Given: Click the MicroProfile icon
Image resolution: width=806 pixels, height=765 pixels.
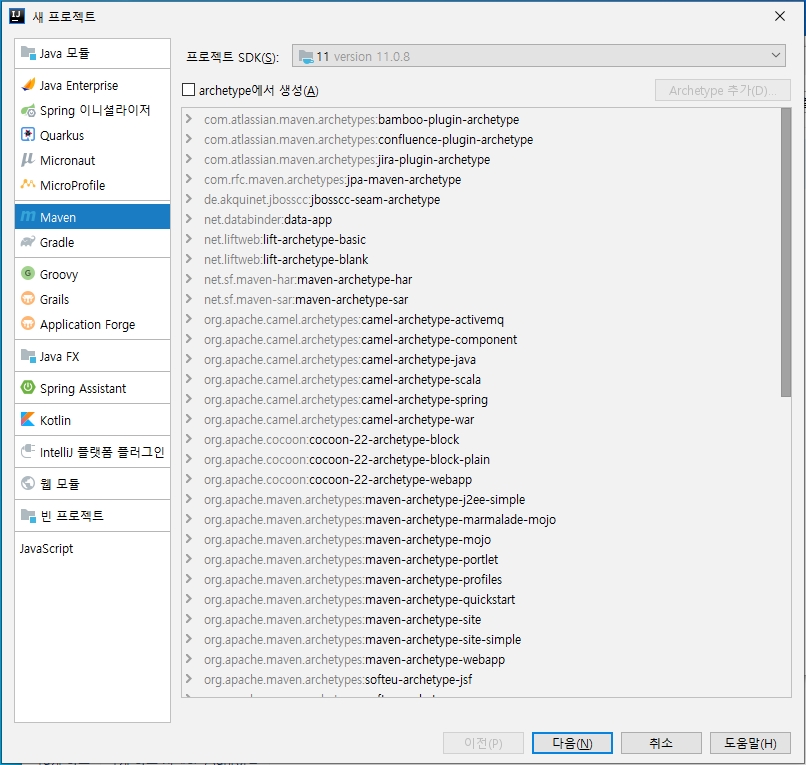Looking at the screenshot, I should 28,184.
